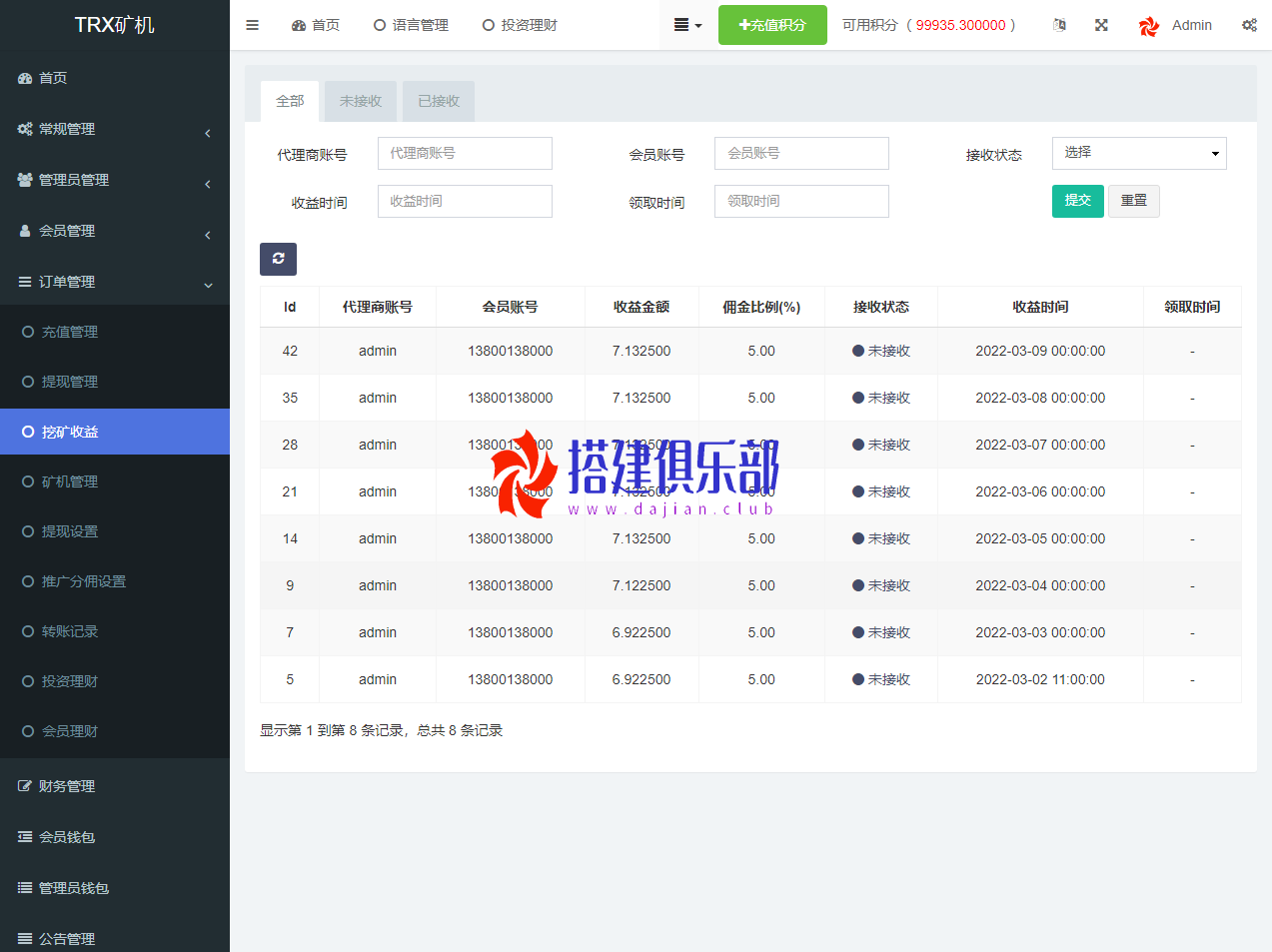Open the 投资理财 top navigation tab
This screenshot has width=1272, height=952.
pos(520,25)
